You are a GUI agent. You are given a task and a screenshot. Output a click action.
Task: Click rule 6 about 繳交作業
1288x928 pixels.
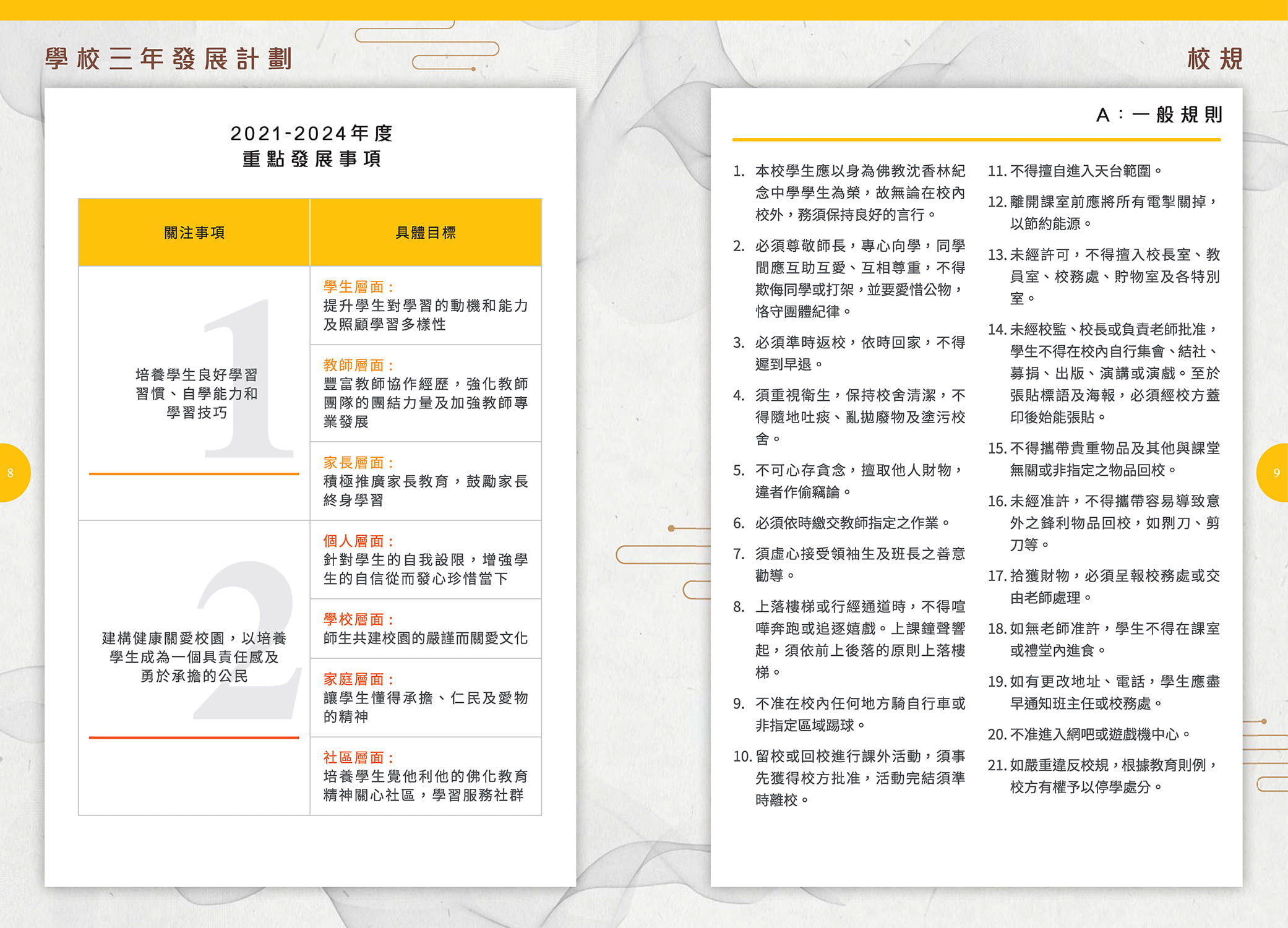point(841,523)
